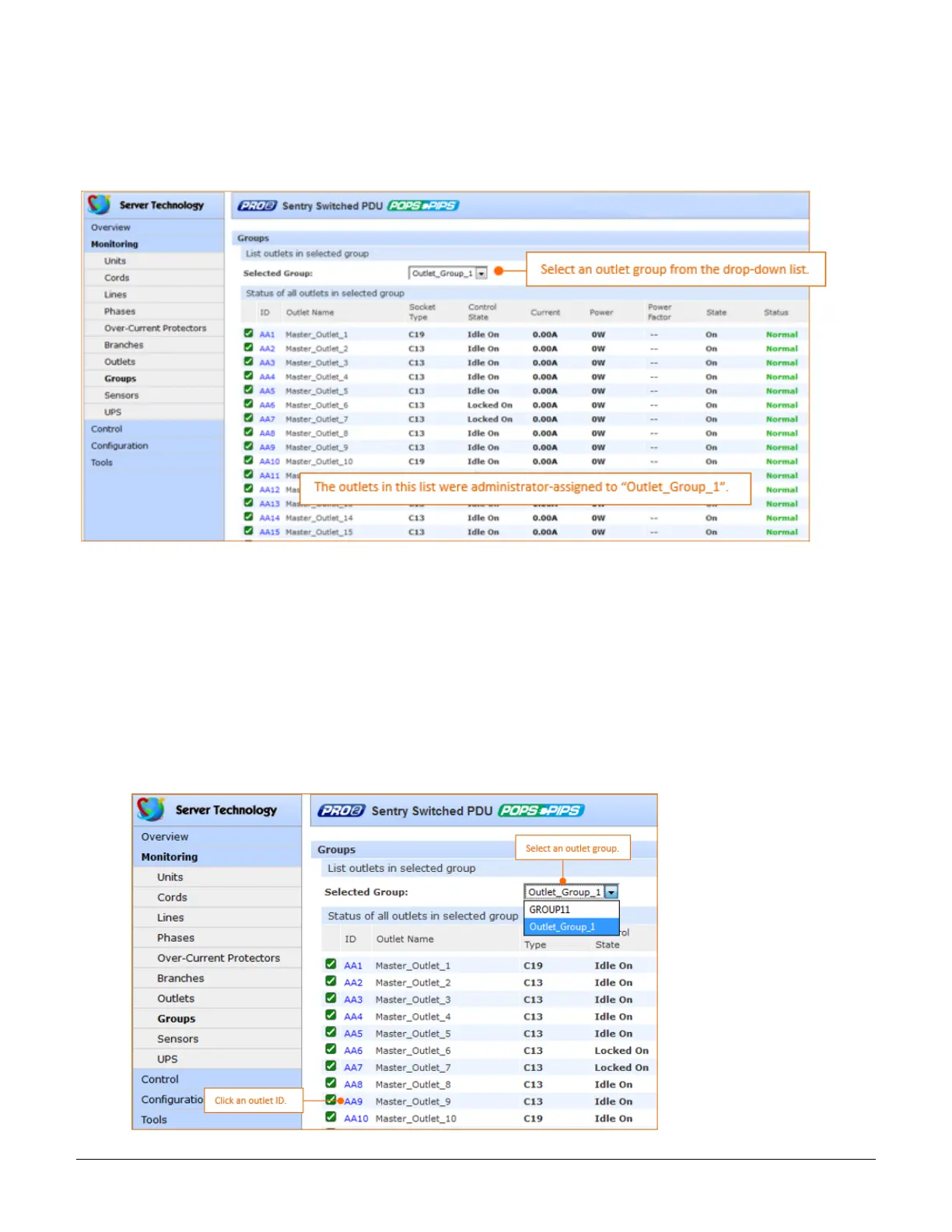Toggle the AA6 checkbox in the upper screenshot
The height and width of the screenshot is (1232, 952).
248,404
